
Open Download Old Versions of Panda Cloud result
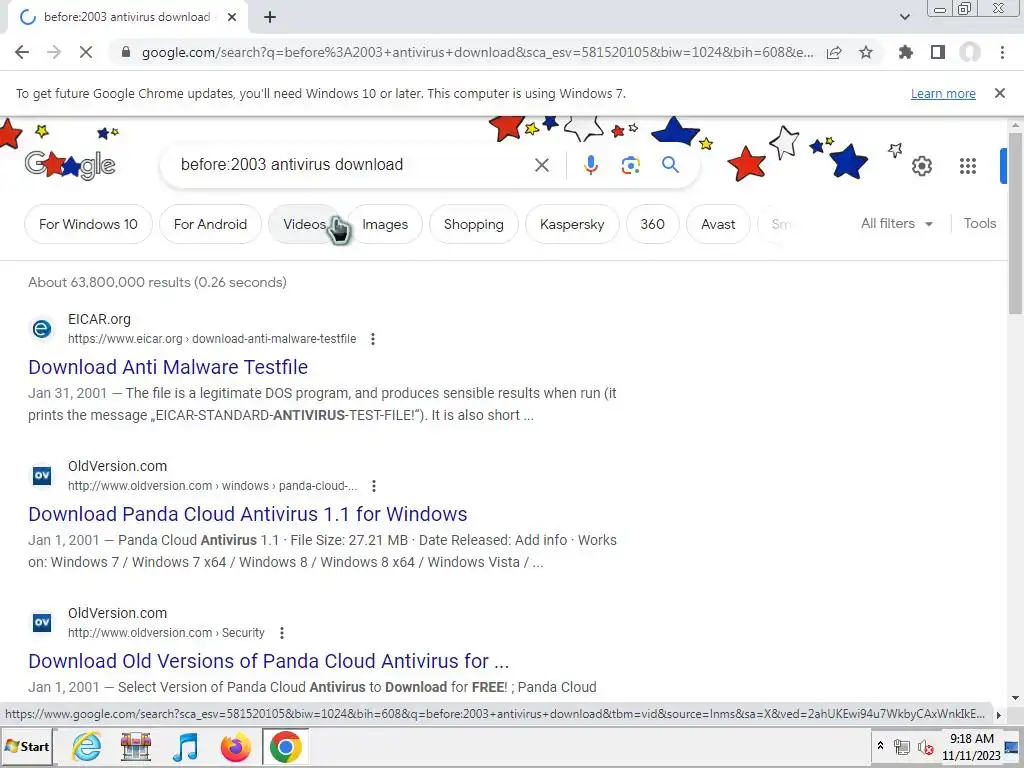pos(268,661)
